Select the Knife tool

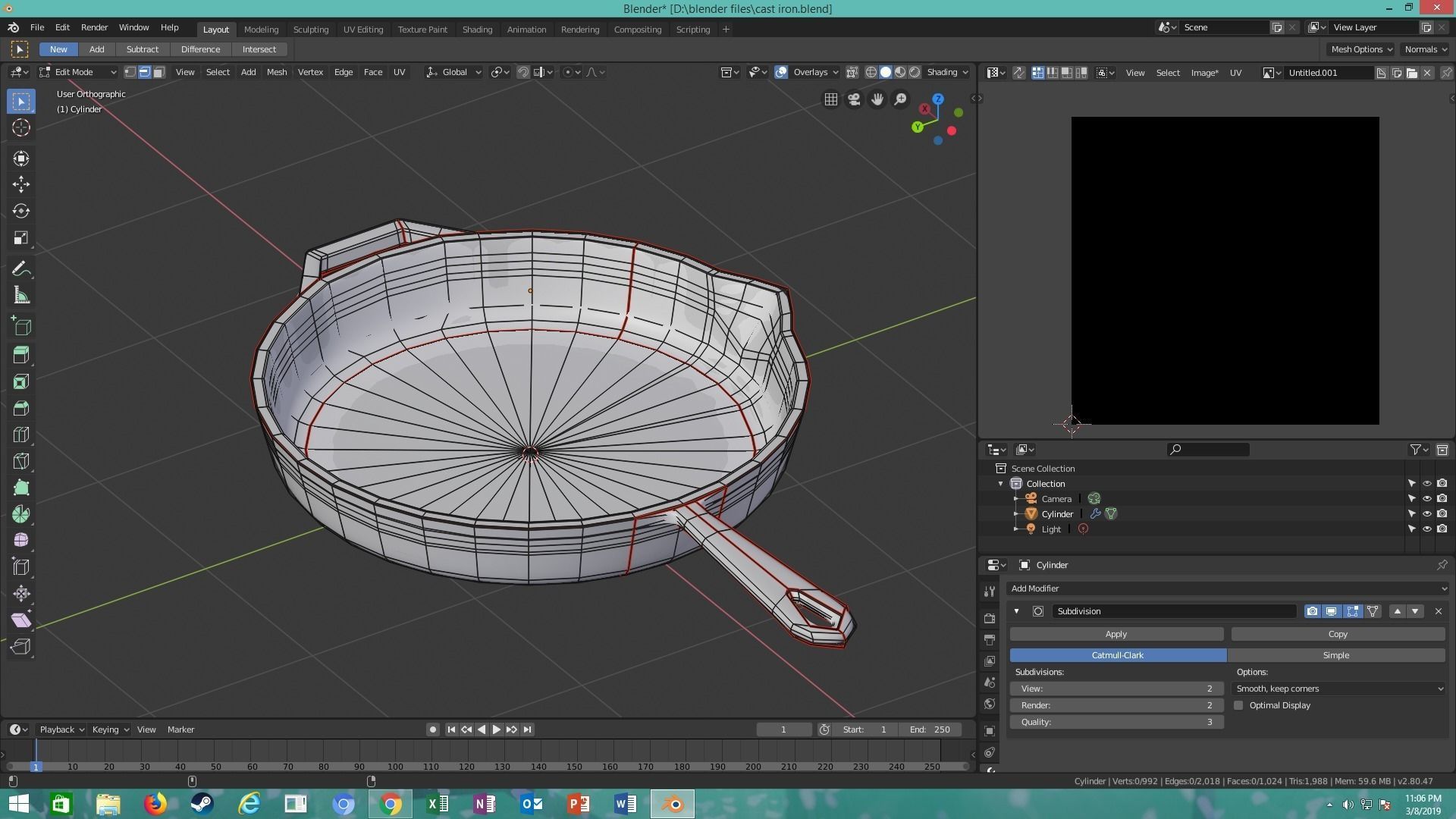[21, 461]
